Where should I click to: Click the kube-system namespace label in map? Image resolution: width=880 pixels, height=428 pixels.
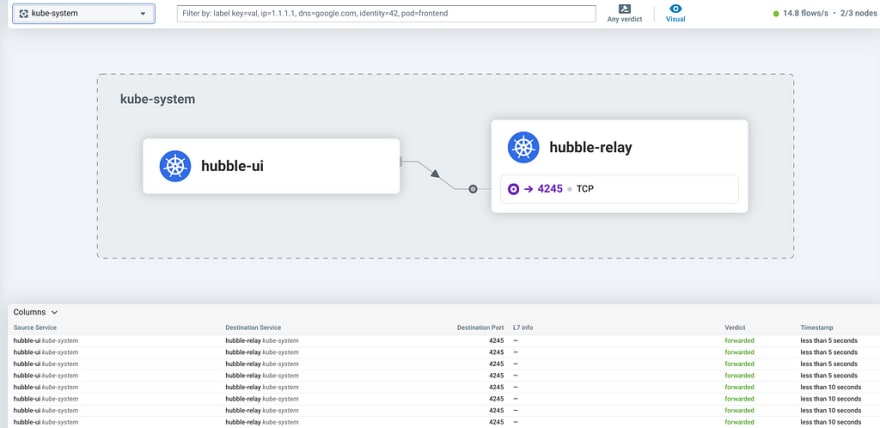(x=158, y=99)
